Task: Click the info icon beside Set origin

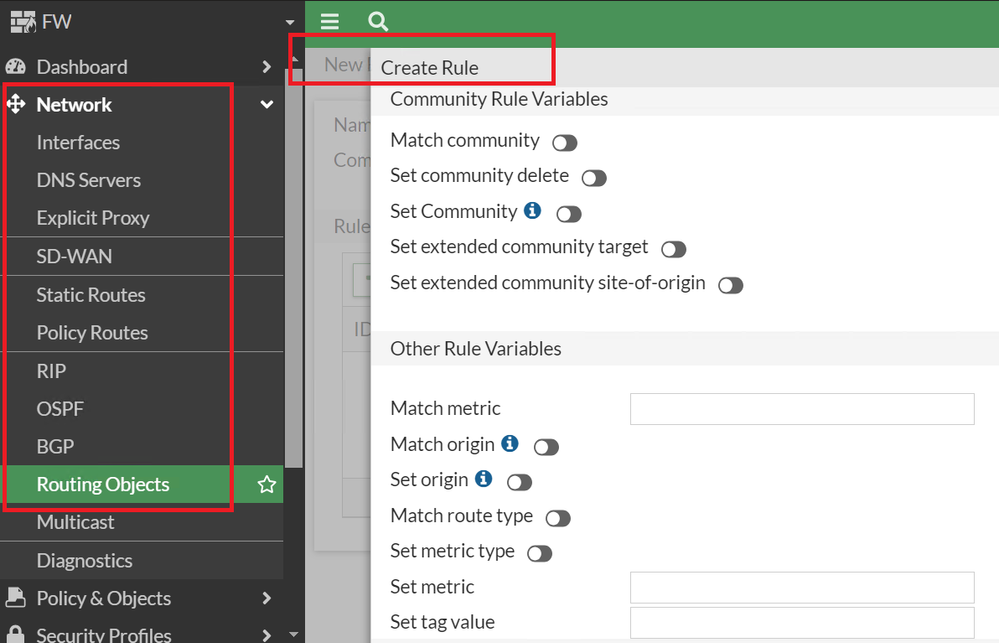Action: pos(484,479)
